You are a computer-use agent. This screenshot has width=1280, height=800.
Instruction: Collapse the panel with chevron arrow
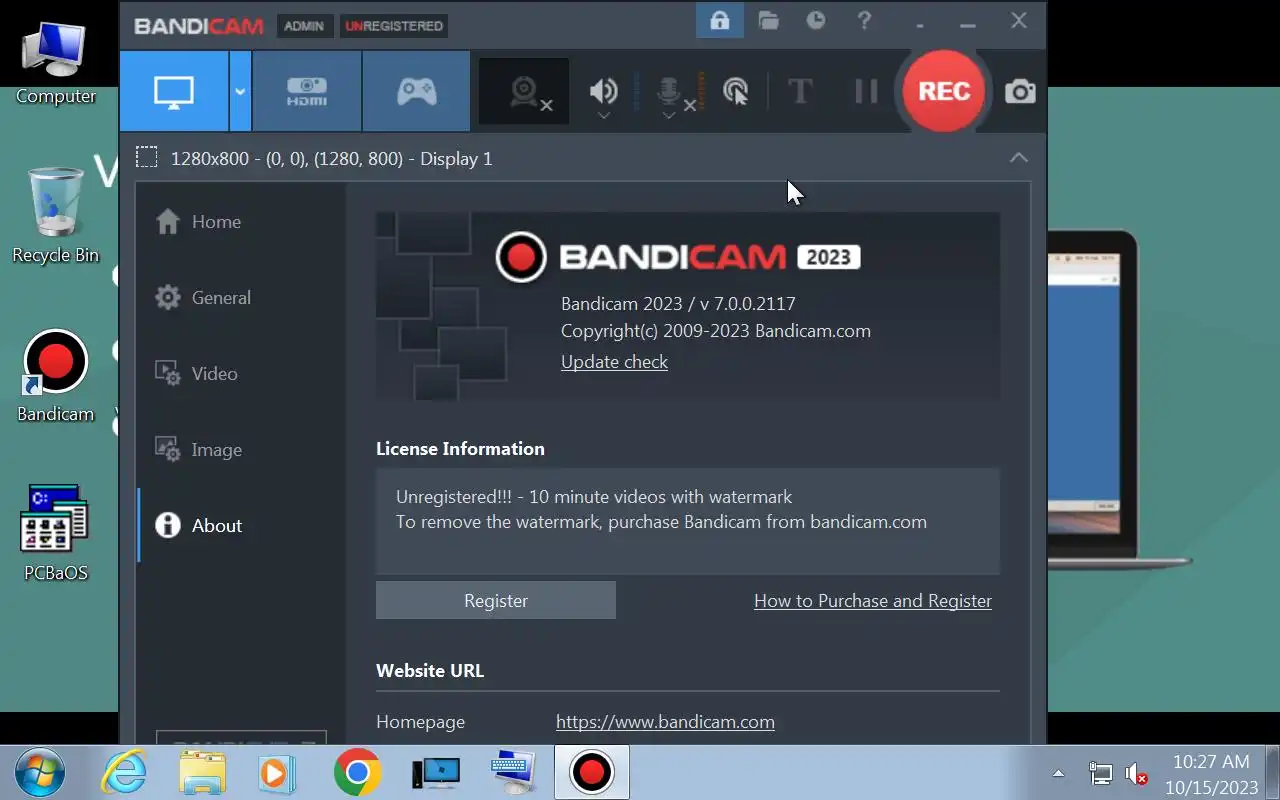coord(1018,158)
